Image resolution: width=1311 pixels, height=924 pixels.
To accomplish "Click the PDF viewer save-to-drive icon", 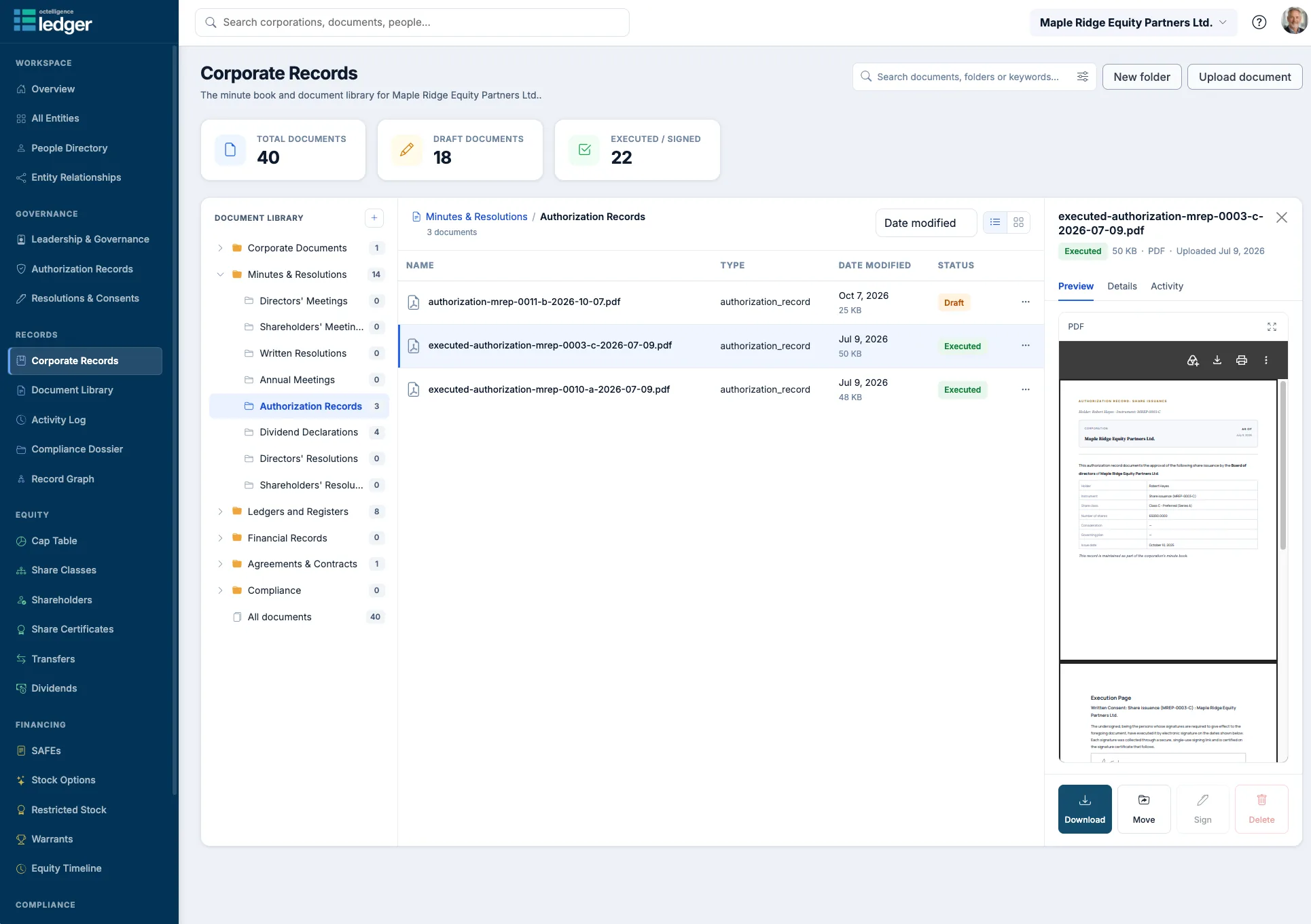I will (1193, 360).
